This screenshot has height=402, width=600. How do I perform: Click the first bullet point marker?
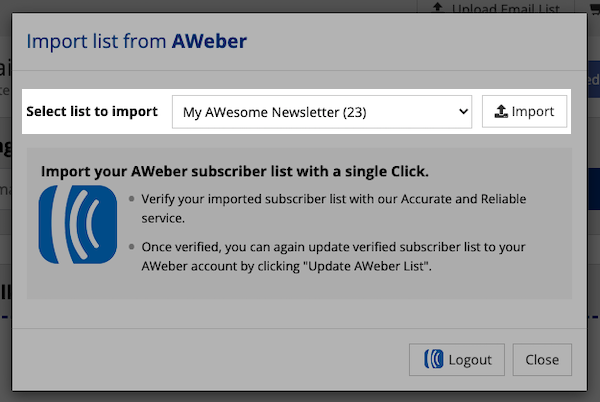coord(132,199)
